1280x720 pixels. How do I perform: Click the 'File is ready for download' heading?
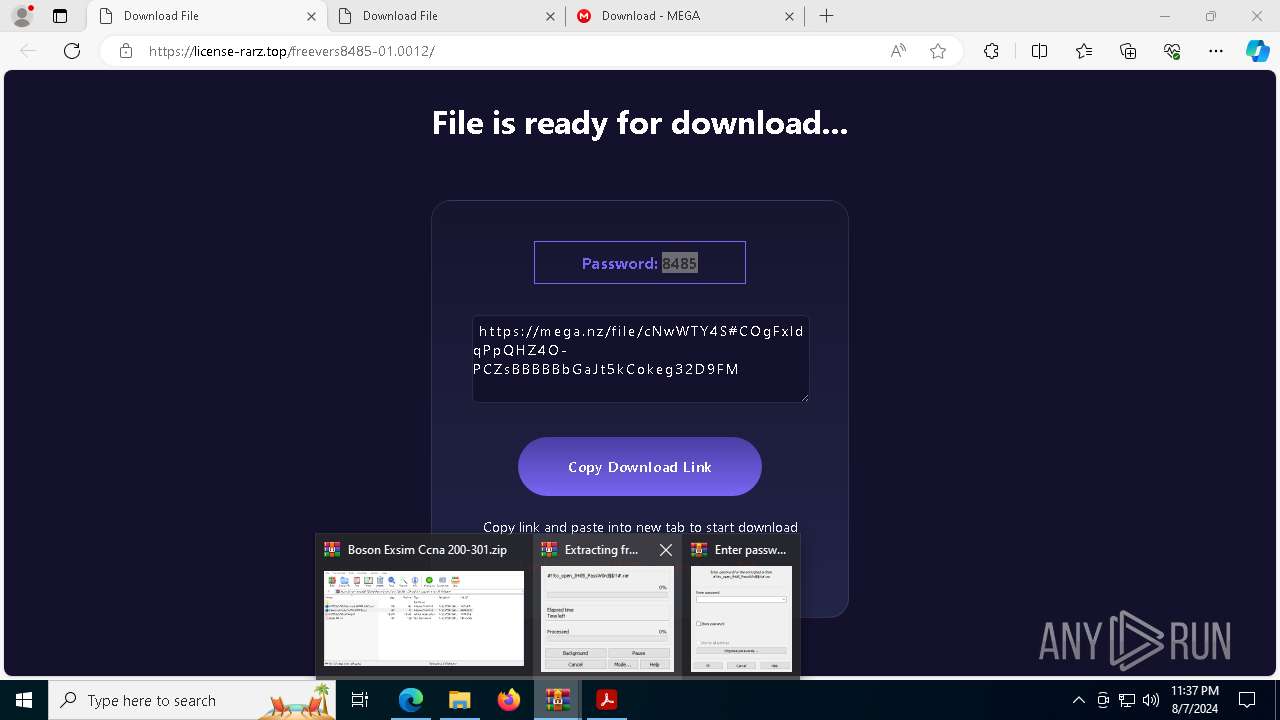(640, 123)
